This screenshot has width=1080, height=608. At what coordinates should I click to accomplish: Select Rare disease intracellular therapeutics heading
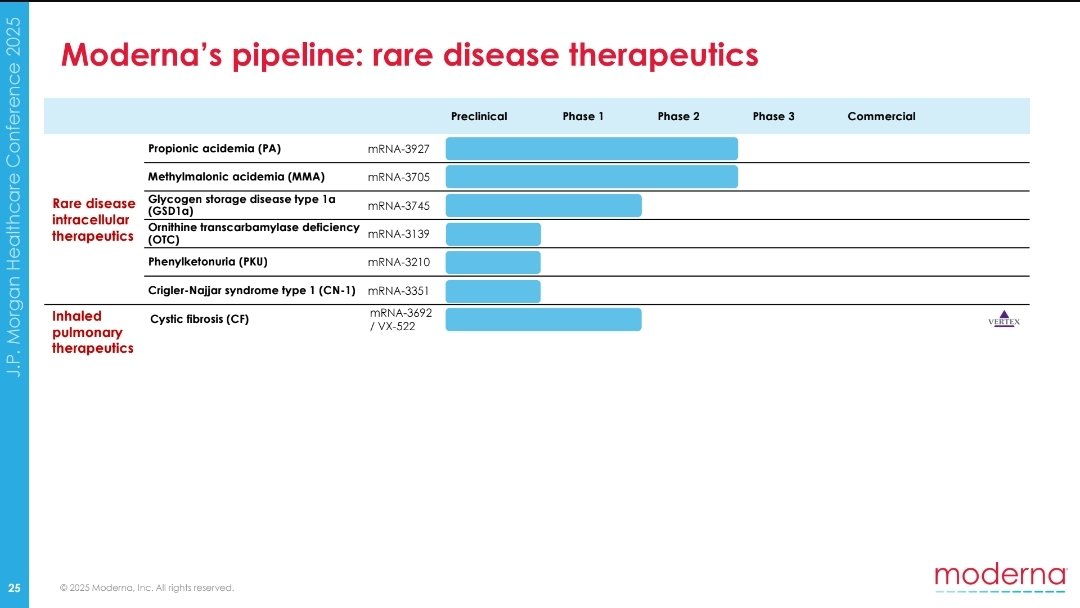tap(93, 220)
